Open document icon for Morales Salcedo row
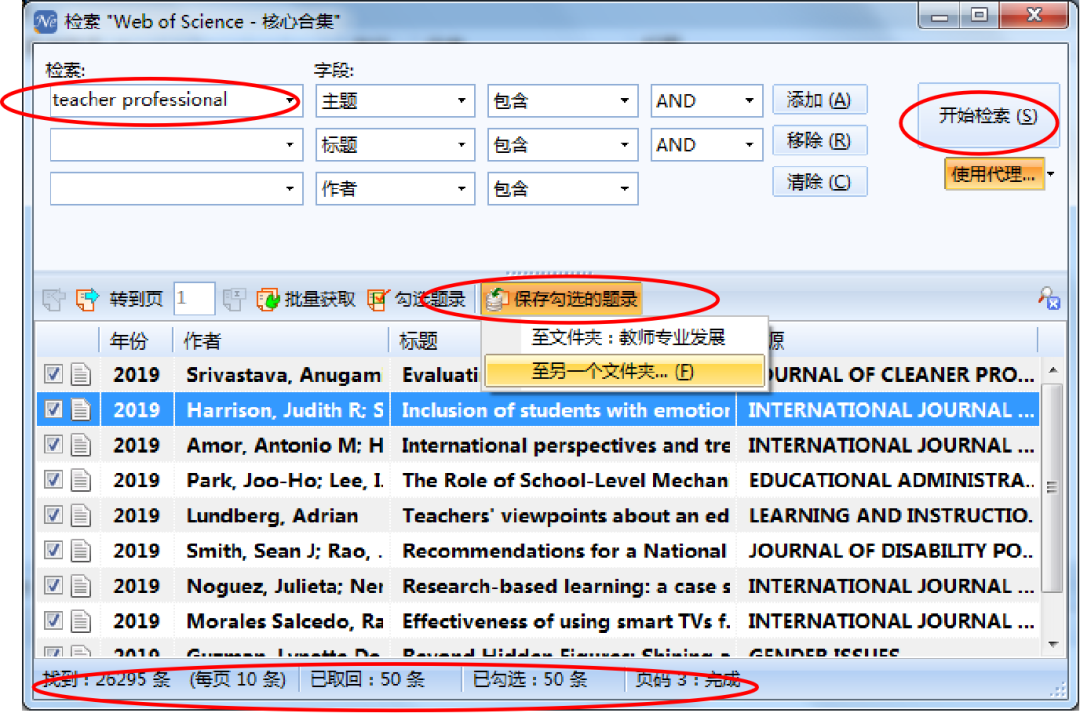Screen dimensions: 1080x713 click(81, 621)
